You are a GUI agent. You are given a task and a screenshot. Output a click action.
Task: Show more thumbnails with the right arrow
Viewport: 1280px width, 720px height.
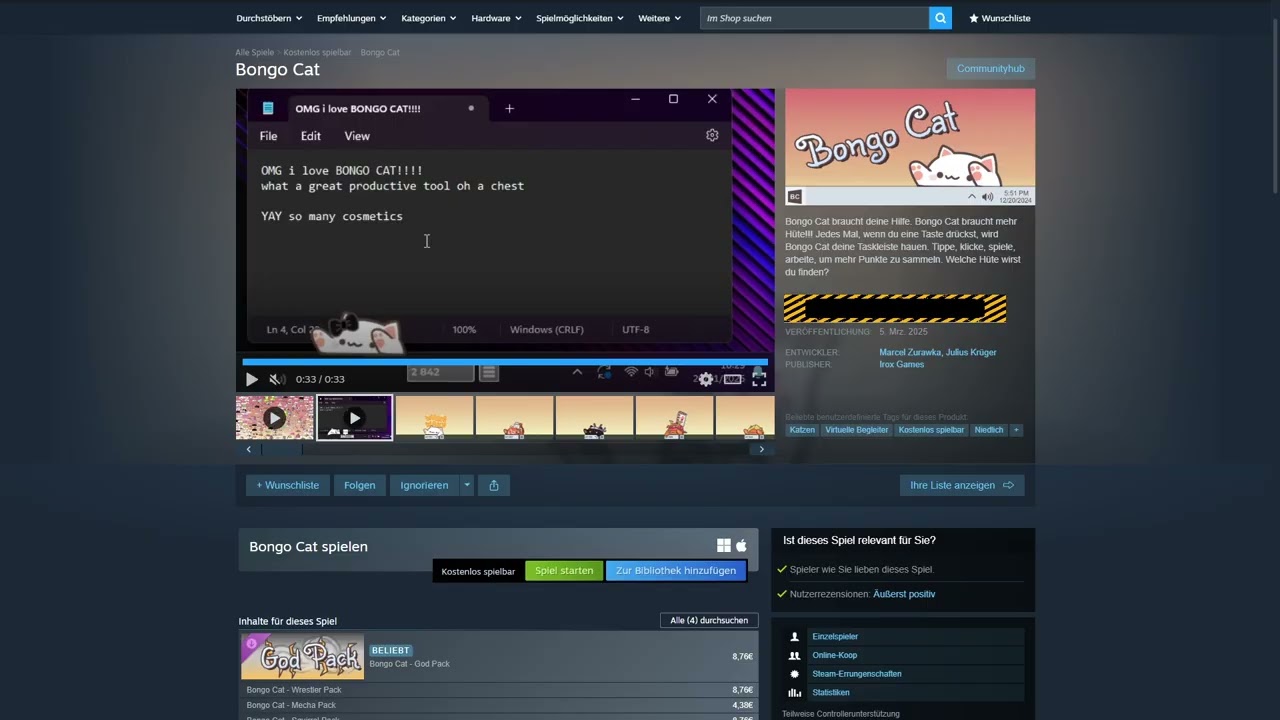[761, 450]
